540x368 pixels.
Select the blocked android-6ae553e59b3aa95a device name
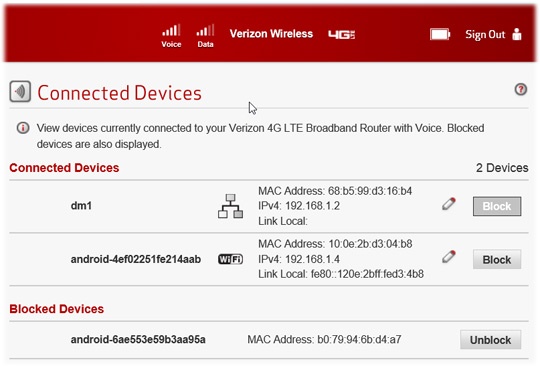click(138, 340)
